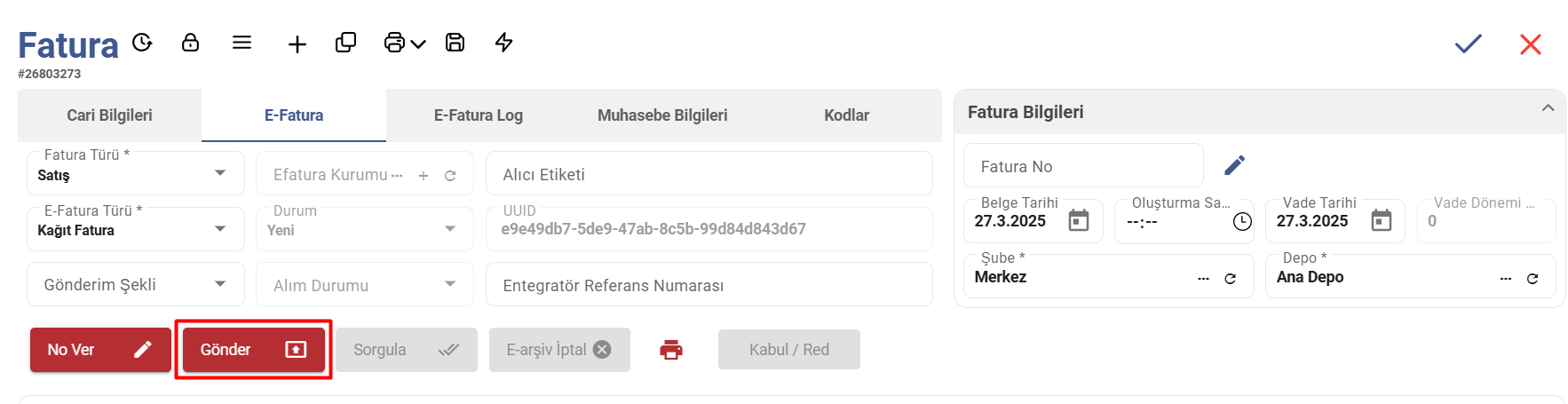Switch to the Cari Bilgileri tab
The height and width of the screenshot is (404, 1568).
click(109, 115)
